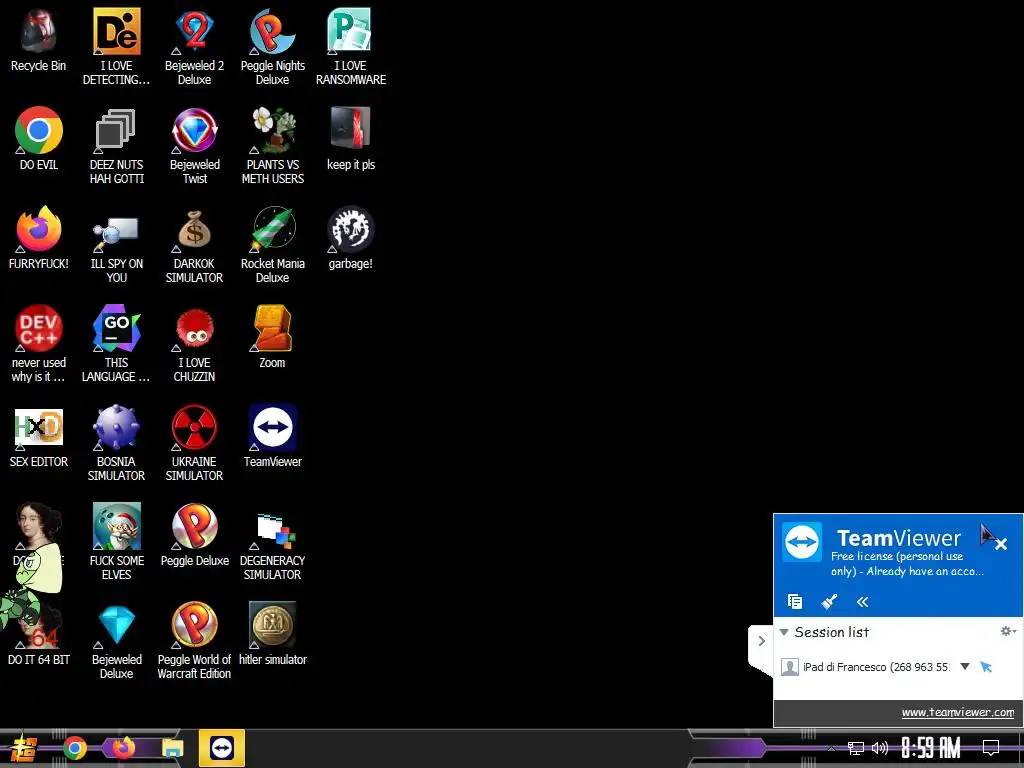Open File Explorer from the taskbar
This screenshot has width=1024, height=768.
click(172, 748)
